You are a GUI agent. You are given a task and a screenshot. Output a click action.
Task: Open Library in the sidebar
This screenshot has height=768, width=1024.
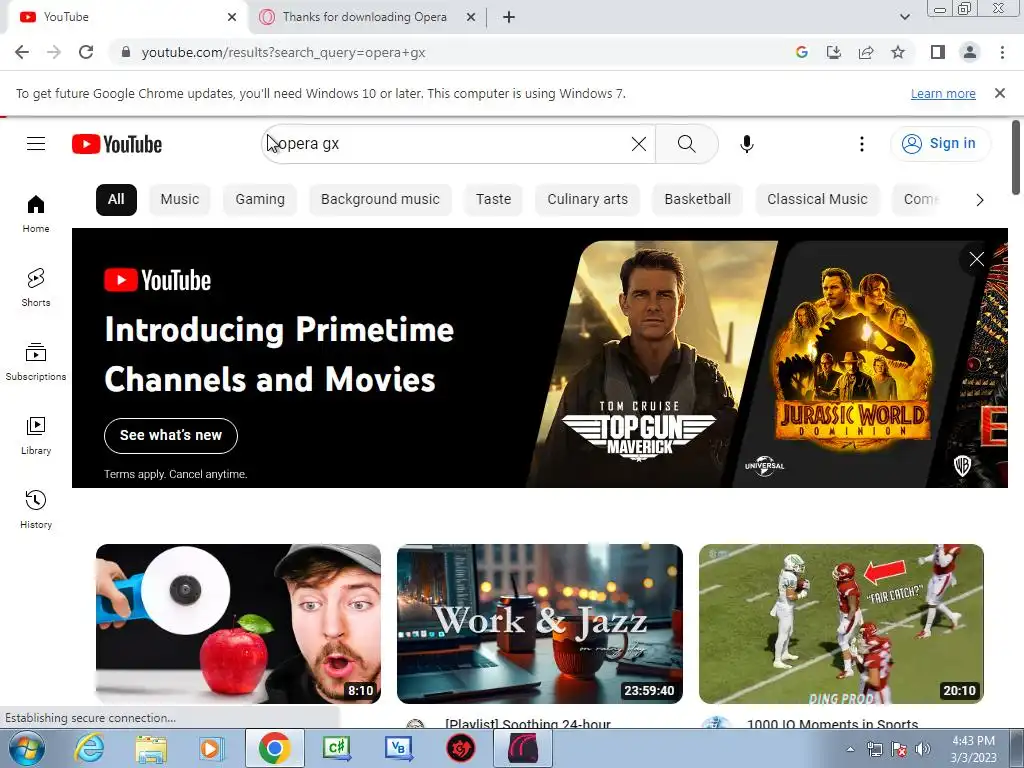tap(36, 436)
